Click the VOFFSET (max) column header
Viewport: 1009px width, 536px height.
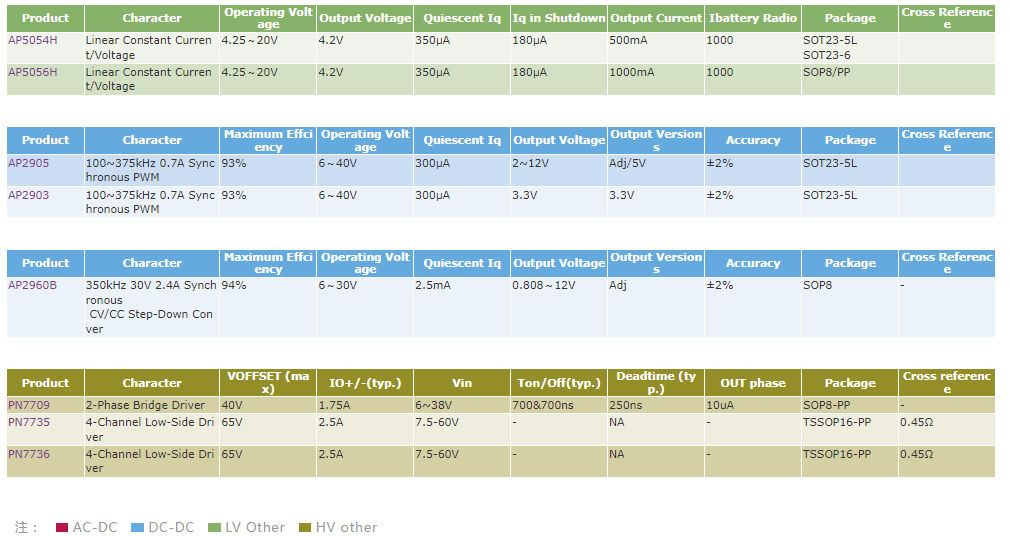pos(268,383)
